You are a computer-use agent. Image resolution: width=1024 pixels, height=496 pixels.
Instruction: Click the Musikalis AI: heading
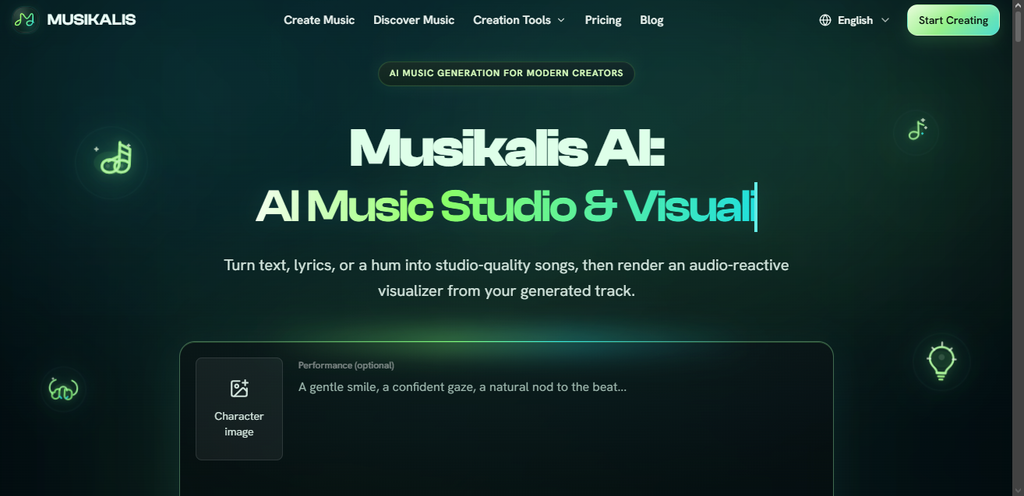(507, 147)
